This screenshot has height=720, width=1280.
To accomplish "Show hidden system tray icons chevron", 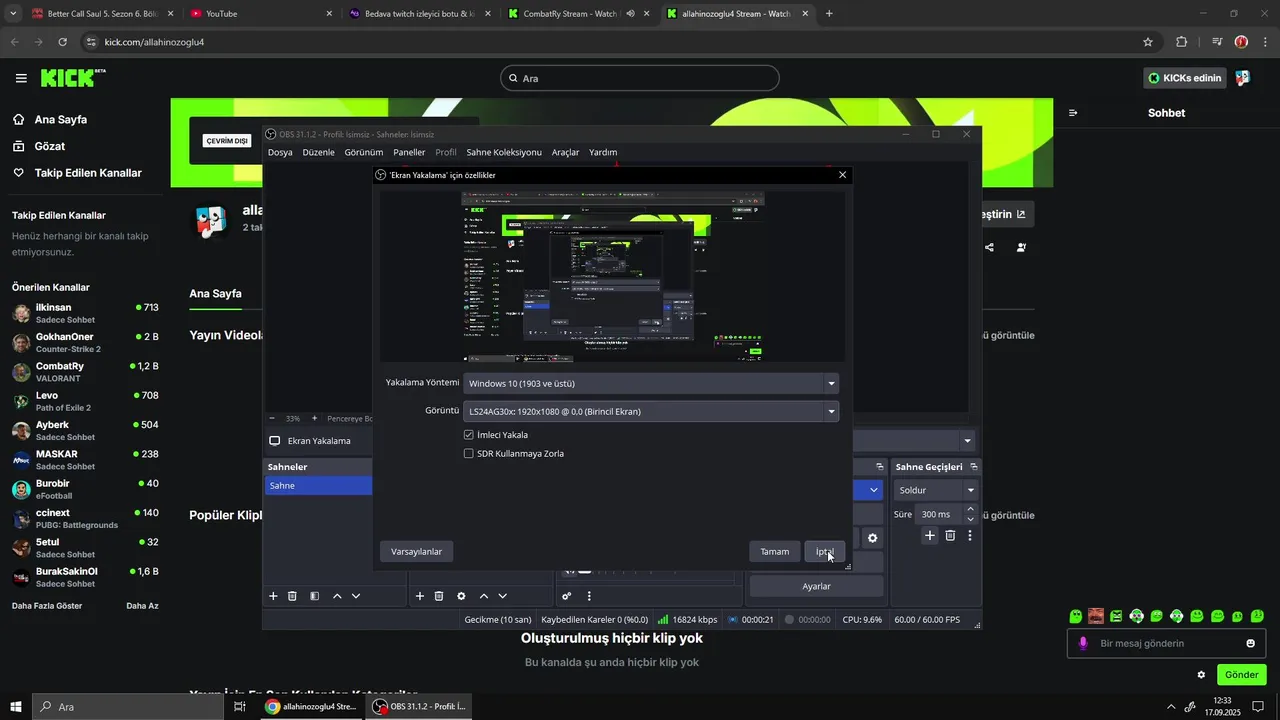I will click(1169, 706).
